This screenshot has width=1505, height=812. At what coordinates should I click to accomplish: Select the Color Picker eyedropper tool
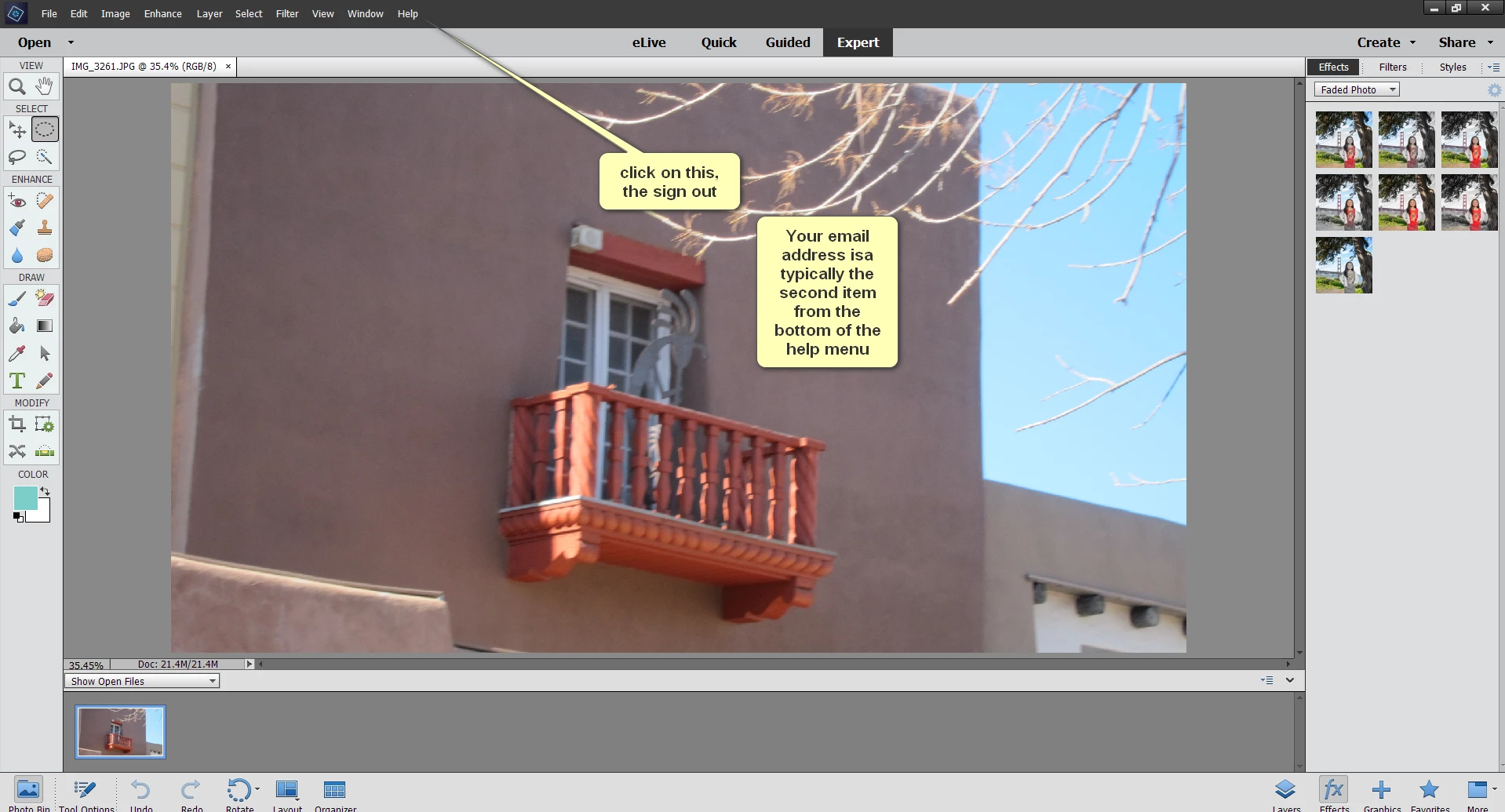pyautogui.click(x=17, y=353)
